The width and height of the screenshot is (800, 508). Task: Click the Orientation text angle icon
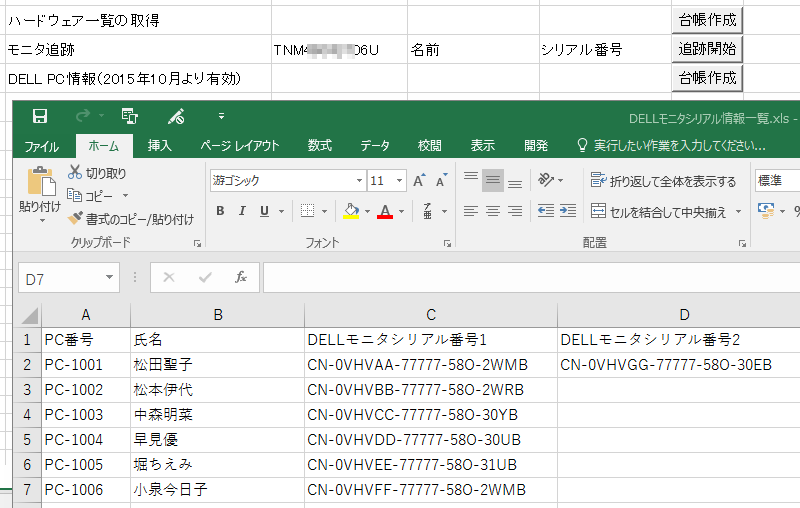click(546, 180)
